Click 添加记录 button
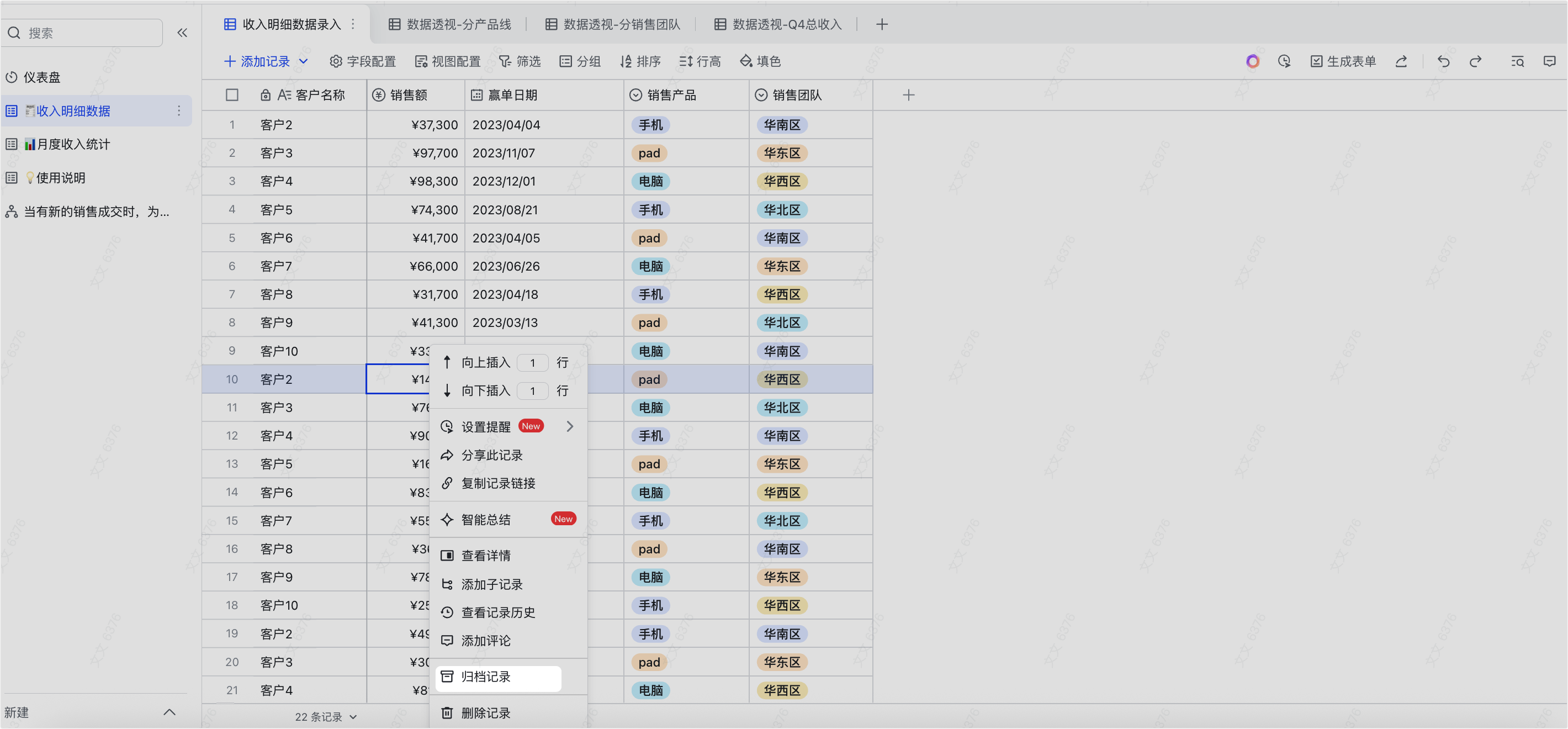 point(257,61)
